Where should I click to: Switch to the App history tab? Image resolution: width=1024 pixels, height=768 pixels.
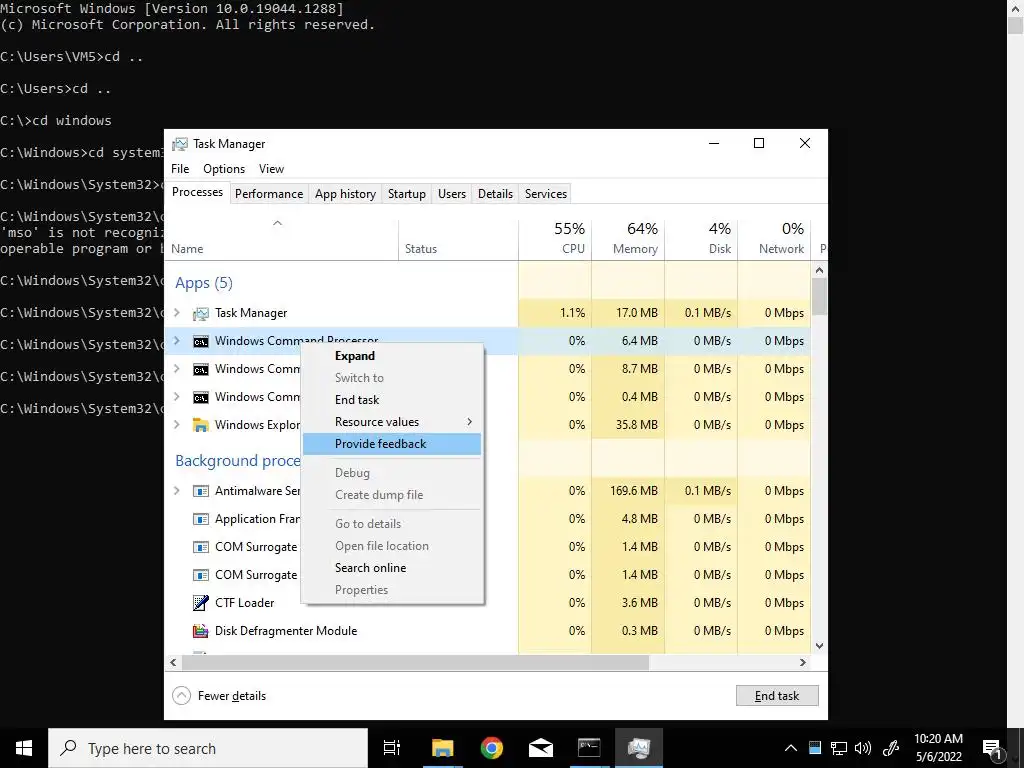tap(345, 194)
